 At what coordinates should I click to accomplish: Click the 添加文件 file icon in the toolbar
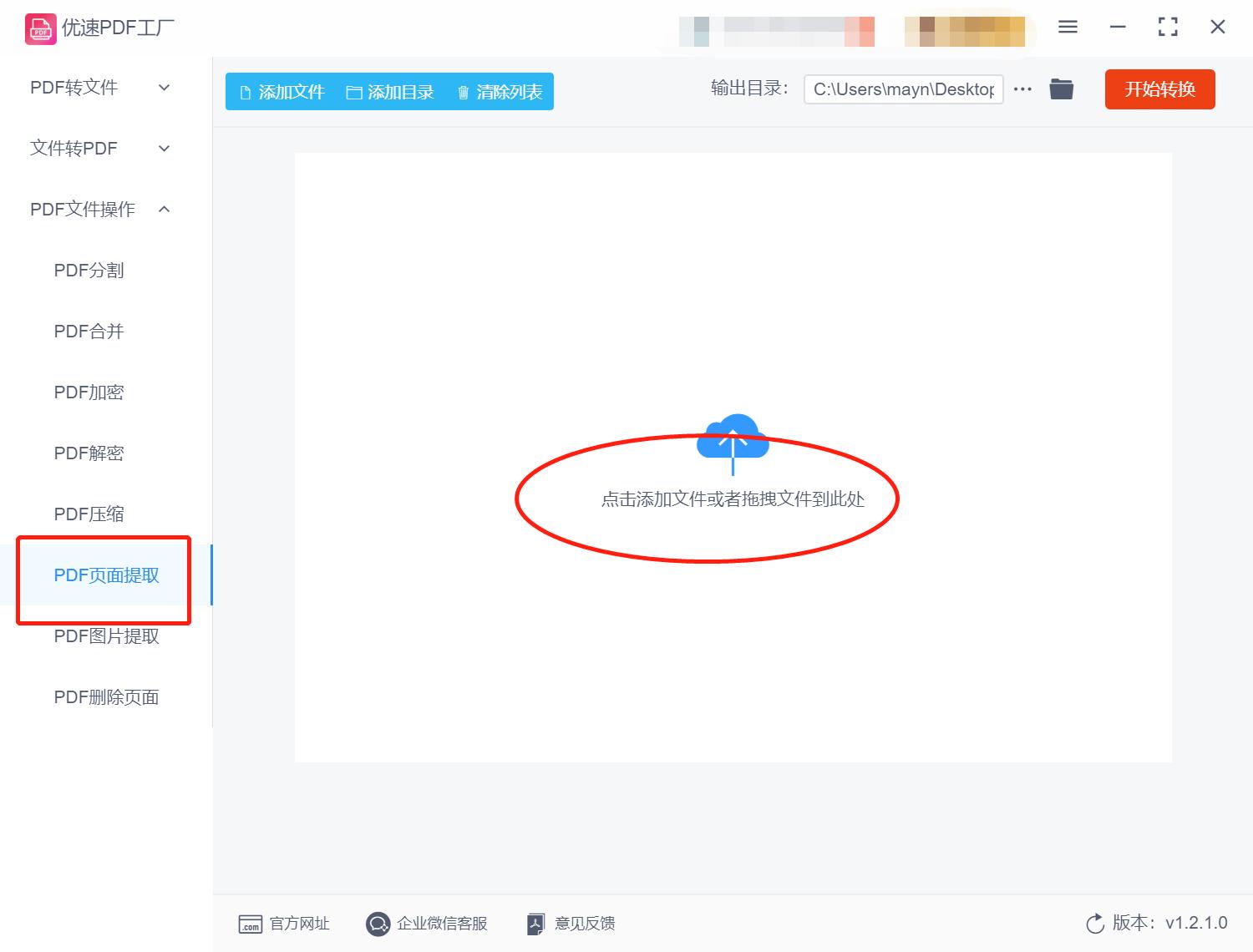243,92
